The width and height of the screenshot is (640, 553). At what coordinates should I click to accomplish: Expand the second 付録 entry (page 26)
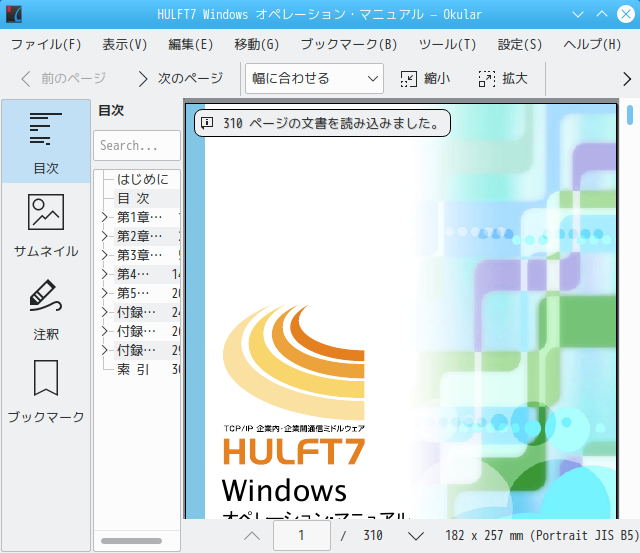[104, 331]
